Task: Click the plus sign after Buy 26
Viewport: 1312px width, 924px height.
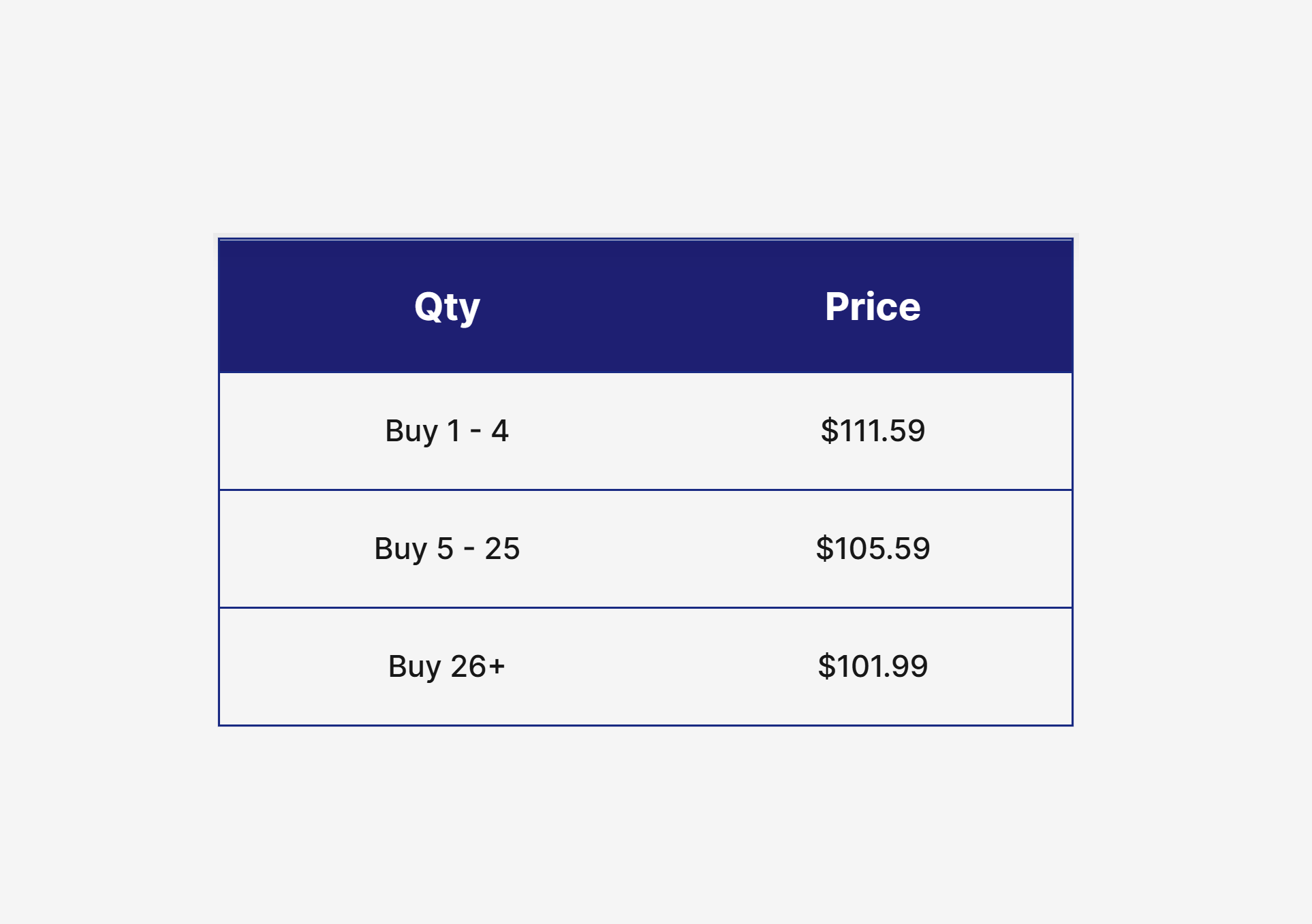Action: [497, 666]
